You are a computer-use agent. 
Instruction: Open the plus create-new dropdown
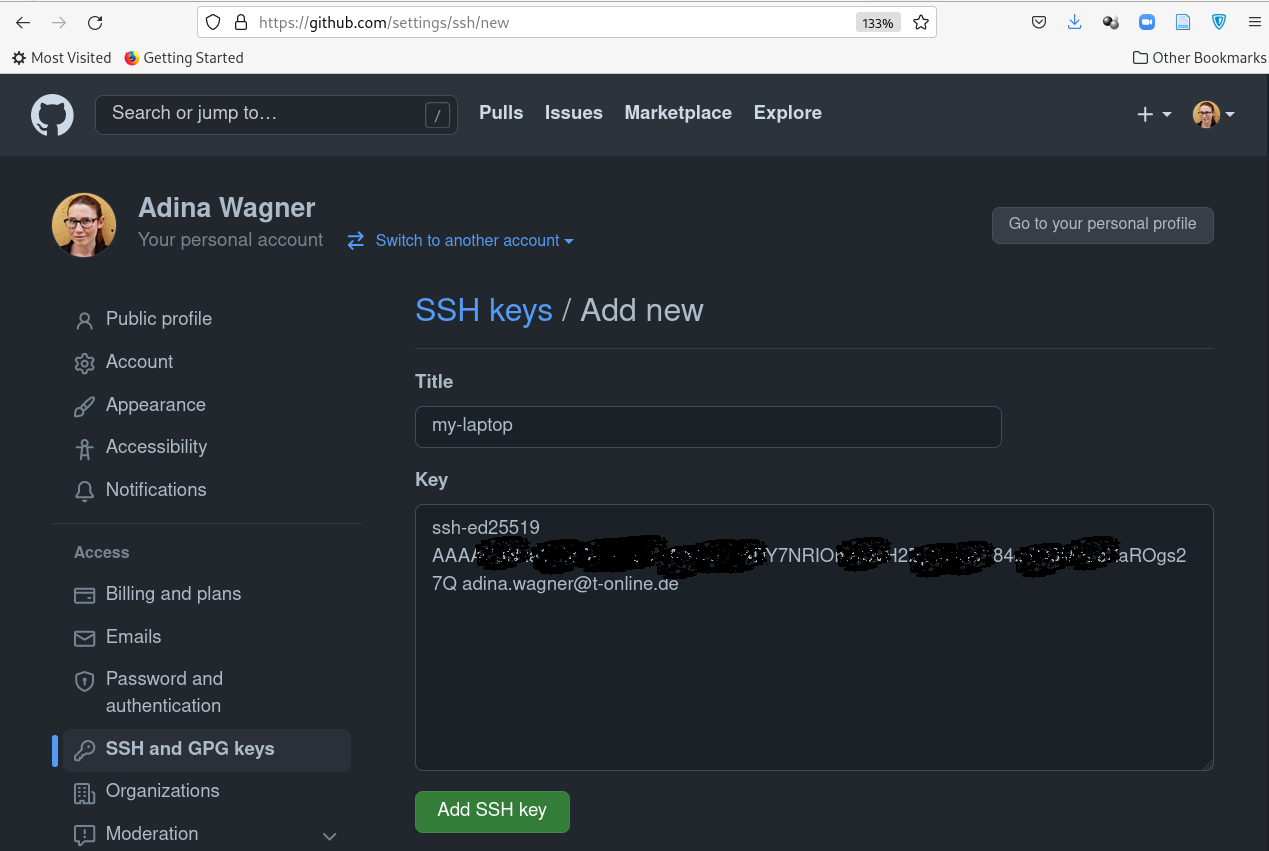tap(1154, 115)
